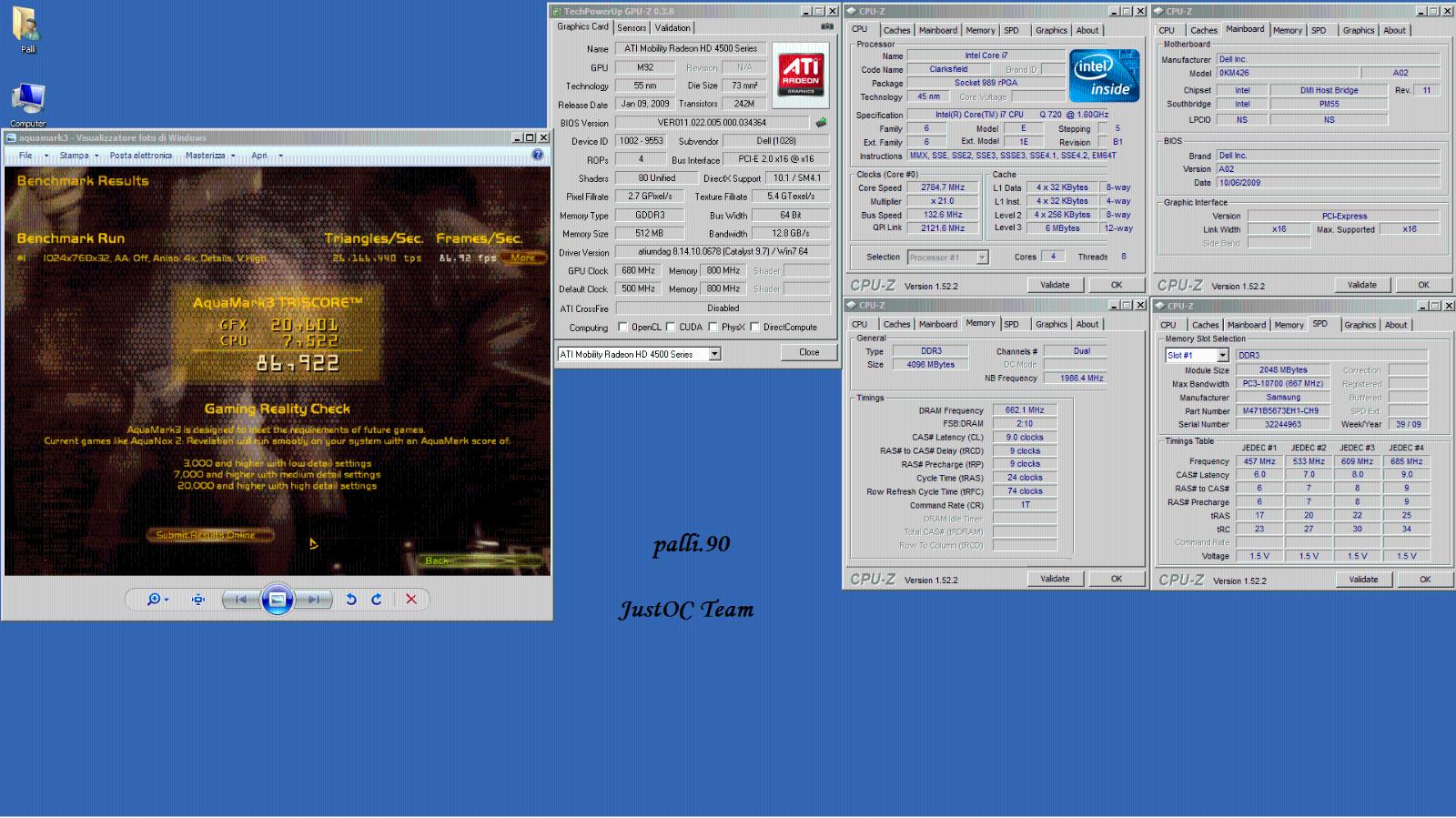This screenshot has width=1456, height=818.
Task: Open Mainboard tab in the CPU-Z SPD slot window
Action: point(1247,325)
